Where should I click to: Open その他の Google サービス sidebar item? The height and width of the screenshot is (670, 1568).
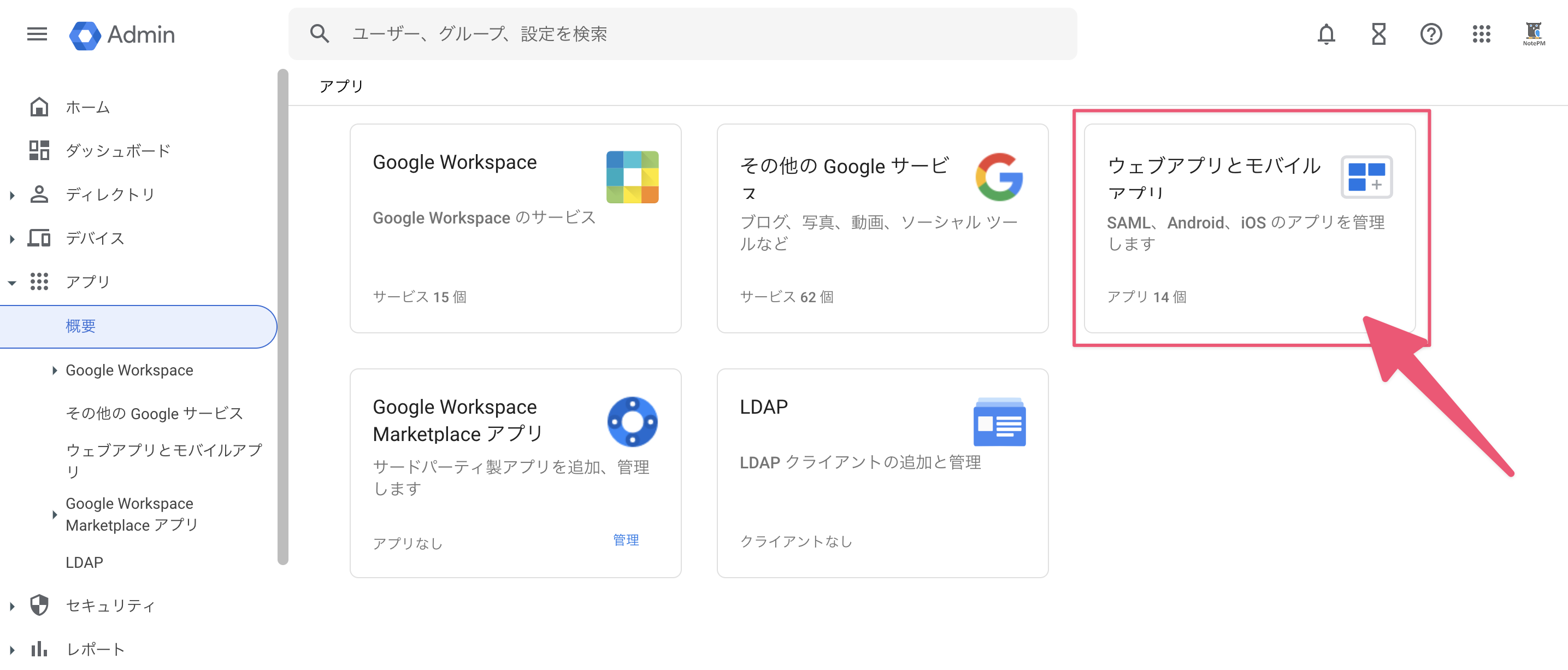click(x=154, y=414)
